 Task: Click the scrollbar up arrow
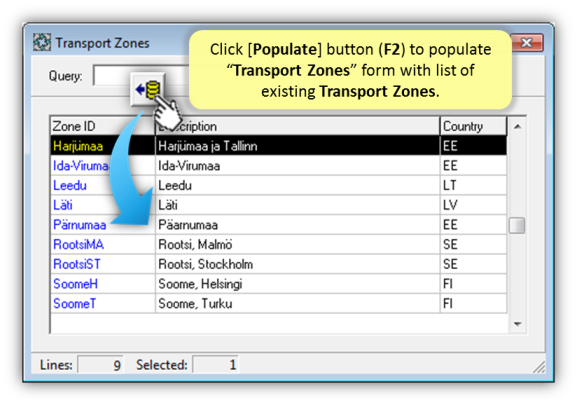click(517, 127)
